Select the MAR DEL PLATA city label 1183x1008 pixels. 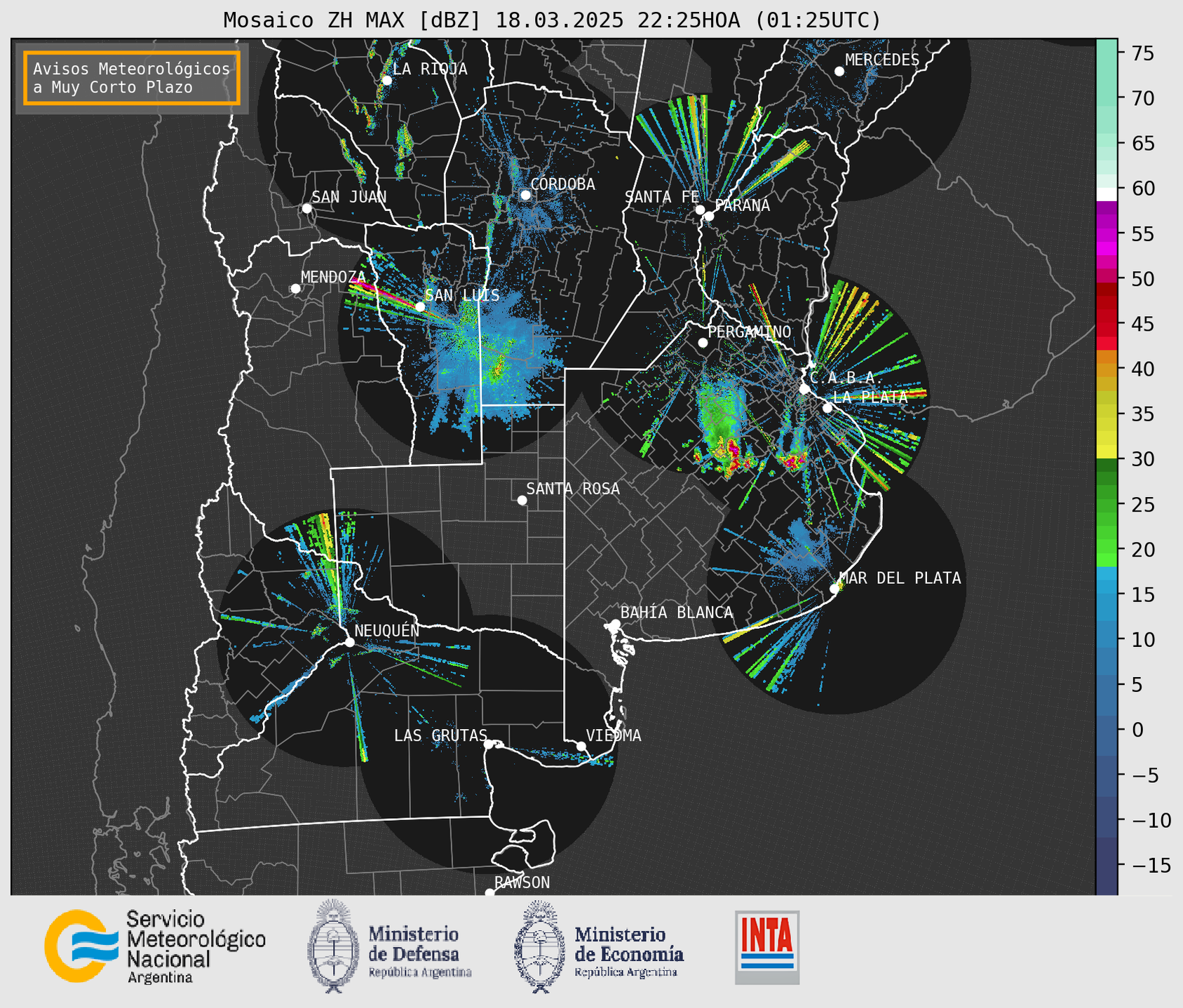900,578
